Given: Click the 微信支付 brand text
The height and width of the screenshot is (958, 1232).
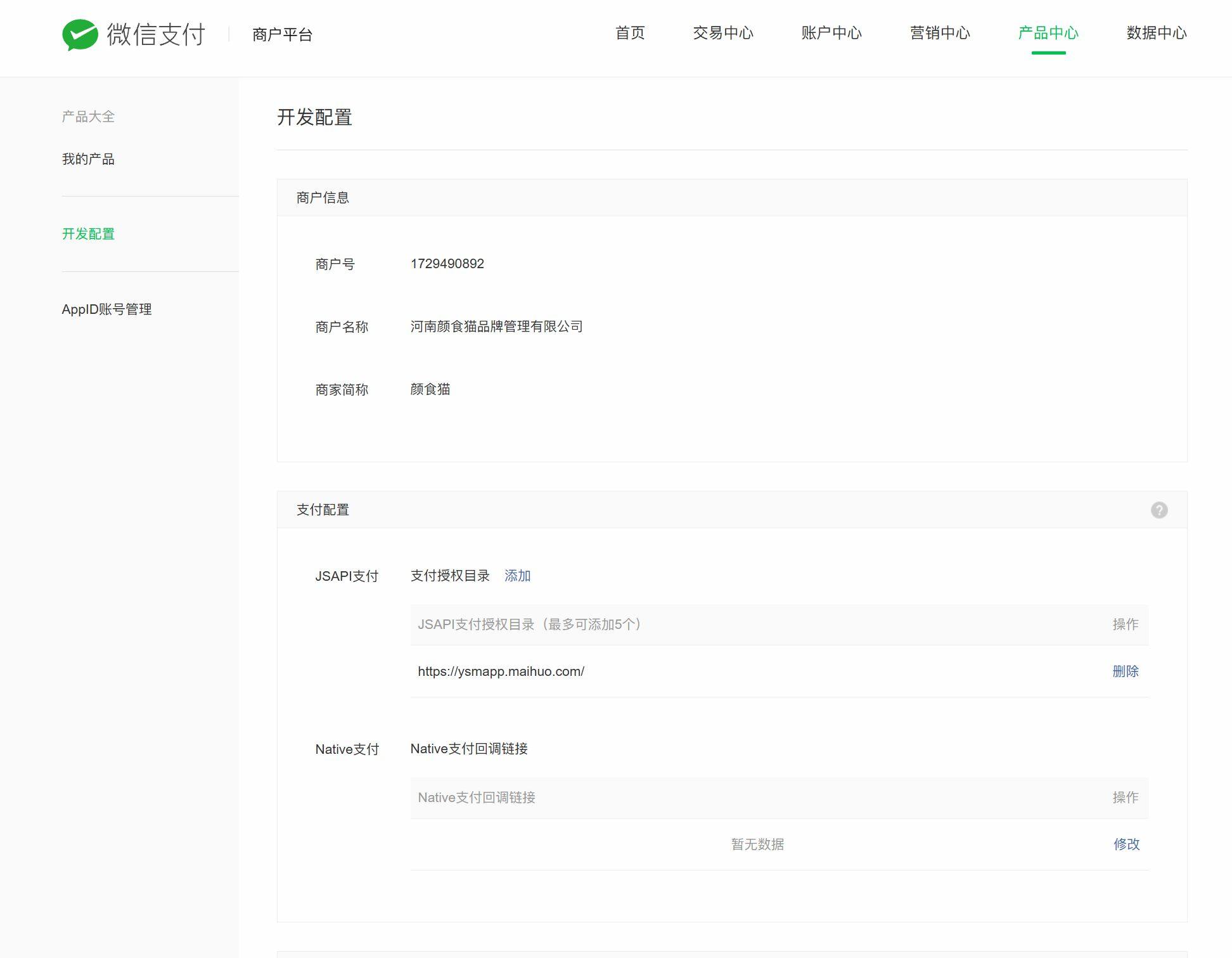Looking at the screenshot, I should click(156, 34).
